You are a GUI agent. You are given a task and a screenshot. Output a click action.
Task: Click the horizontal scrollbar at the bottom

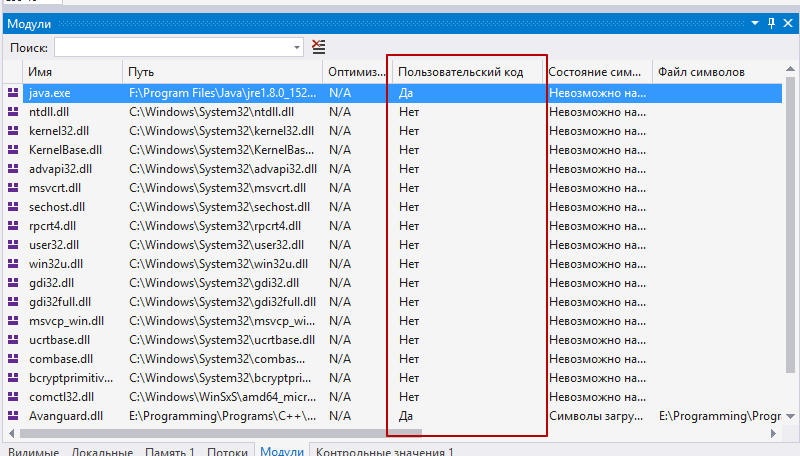(x=220, y=433)
